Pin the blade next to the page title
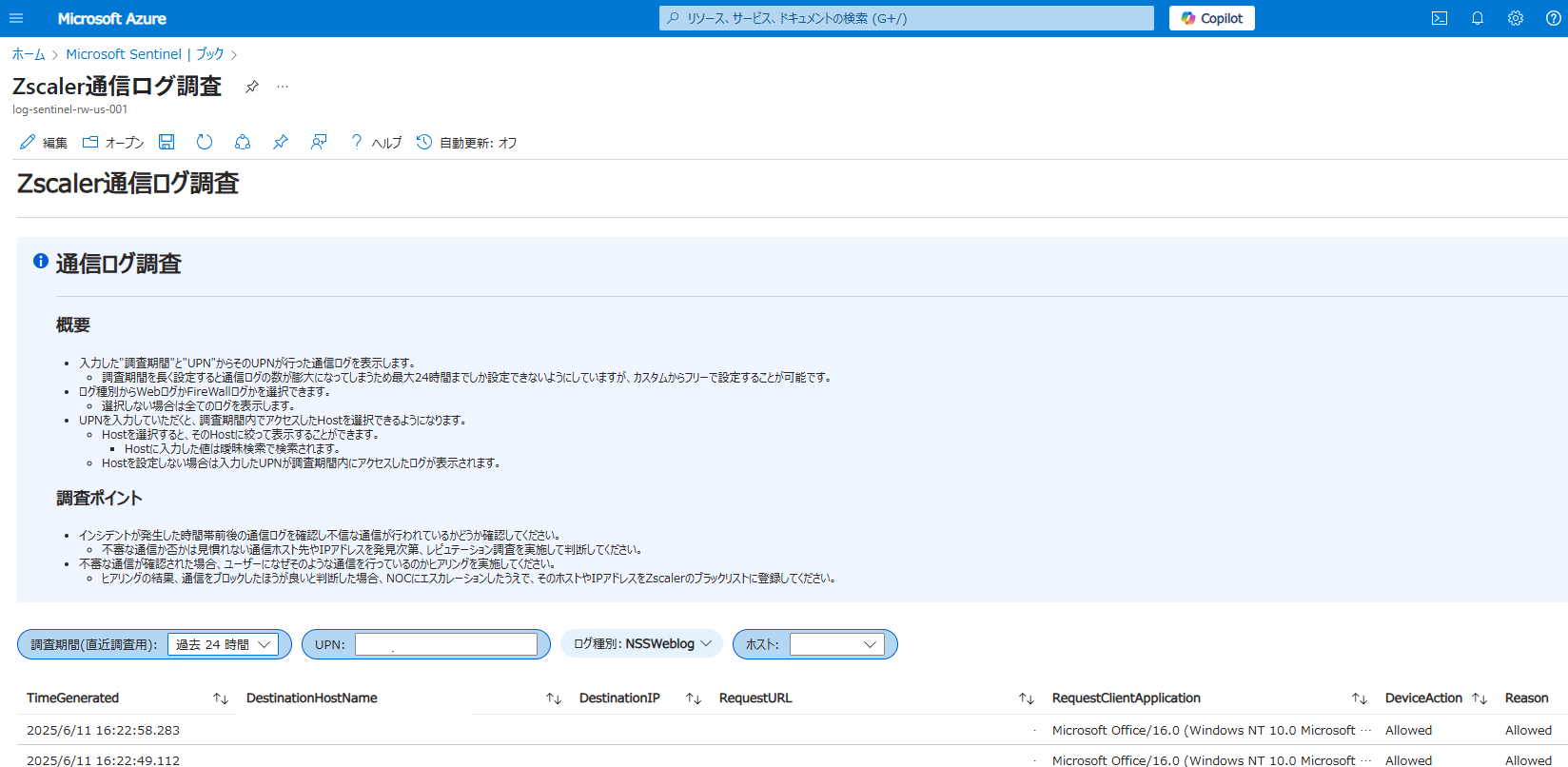The height and width of the screenshot is (767, 1568). (x=252, y=87)
